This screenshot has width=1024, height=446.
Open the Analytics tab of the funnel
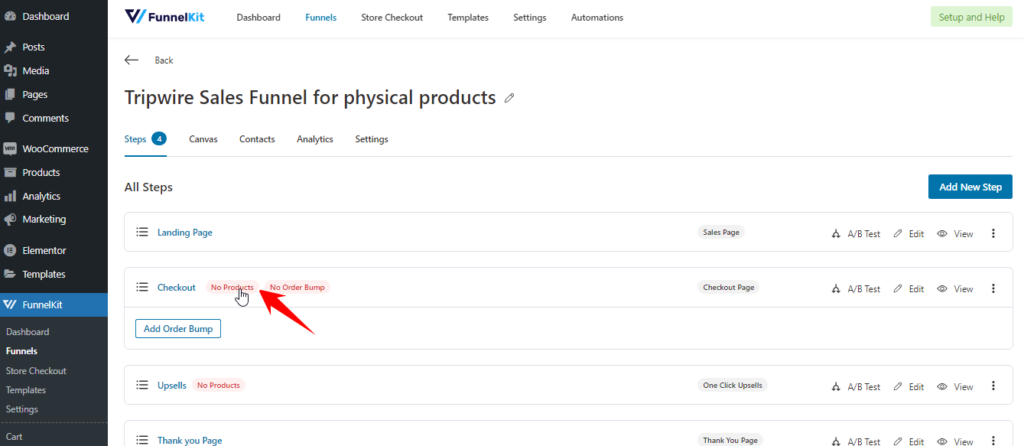coord(315,139)
